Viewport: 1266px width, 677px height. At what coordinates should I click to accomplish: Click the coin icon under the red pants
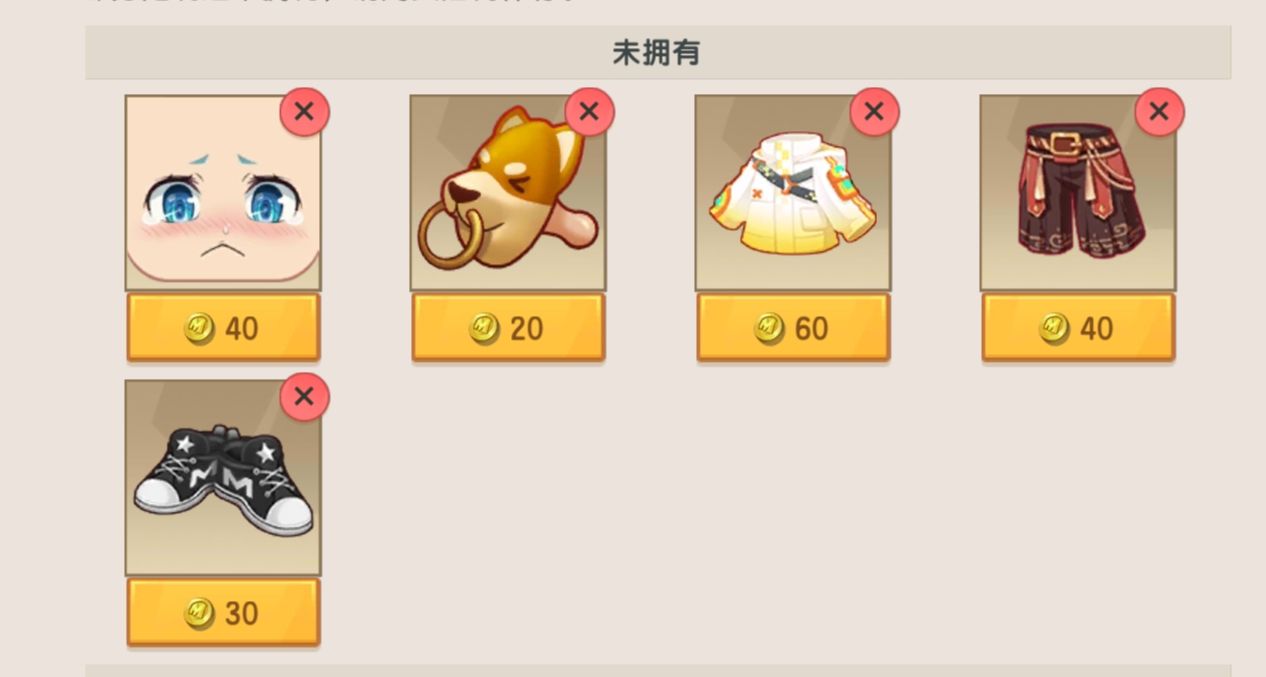tap(1055, 329)
